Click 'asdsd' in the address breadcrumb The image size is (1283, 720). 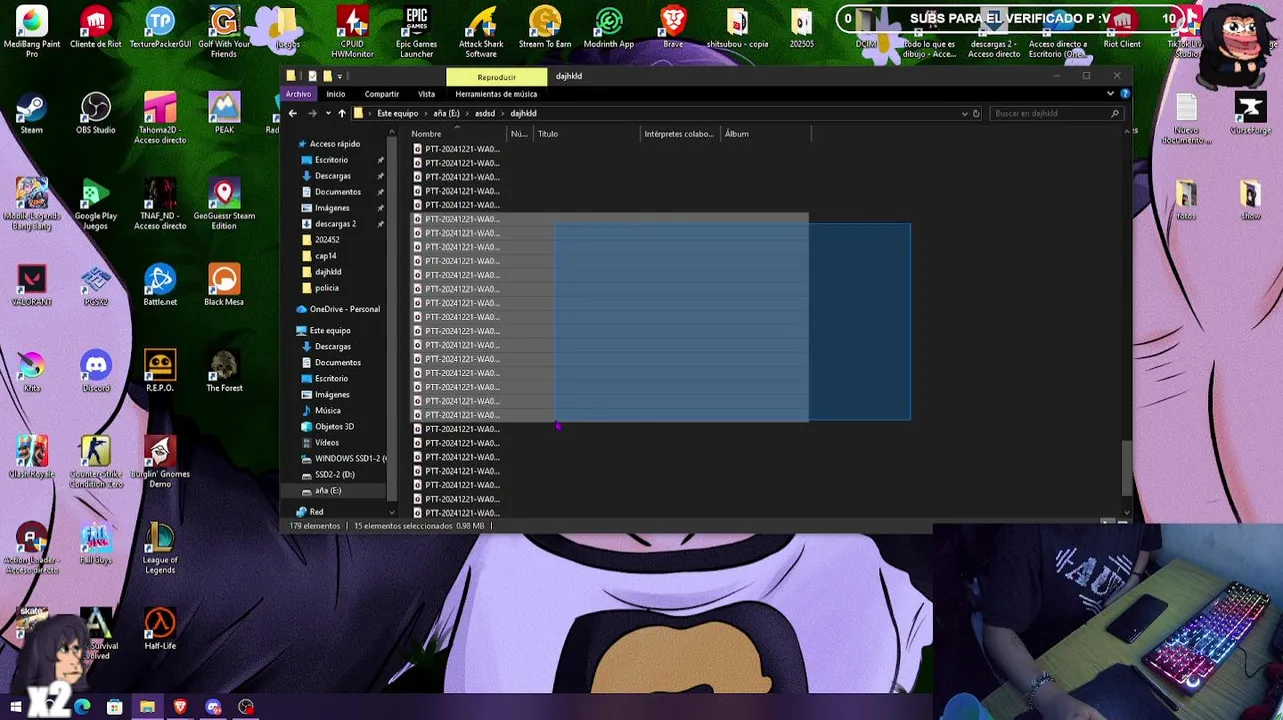485,113
